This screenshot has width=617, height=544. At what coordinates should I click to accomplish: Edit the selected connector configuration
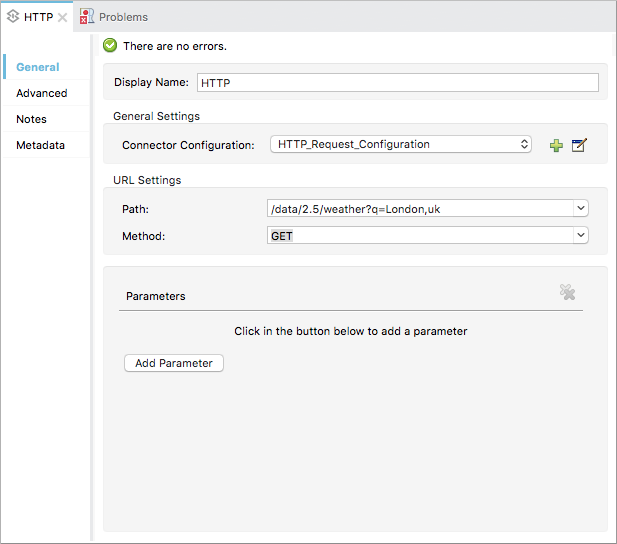click(x=579, y=145)
